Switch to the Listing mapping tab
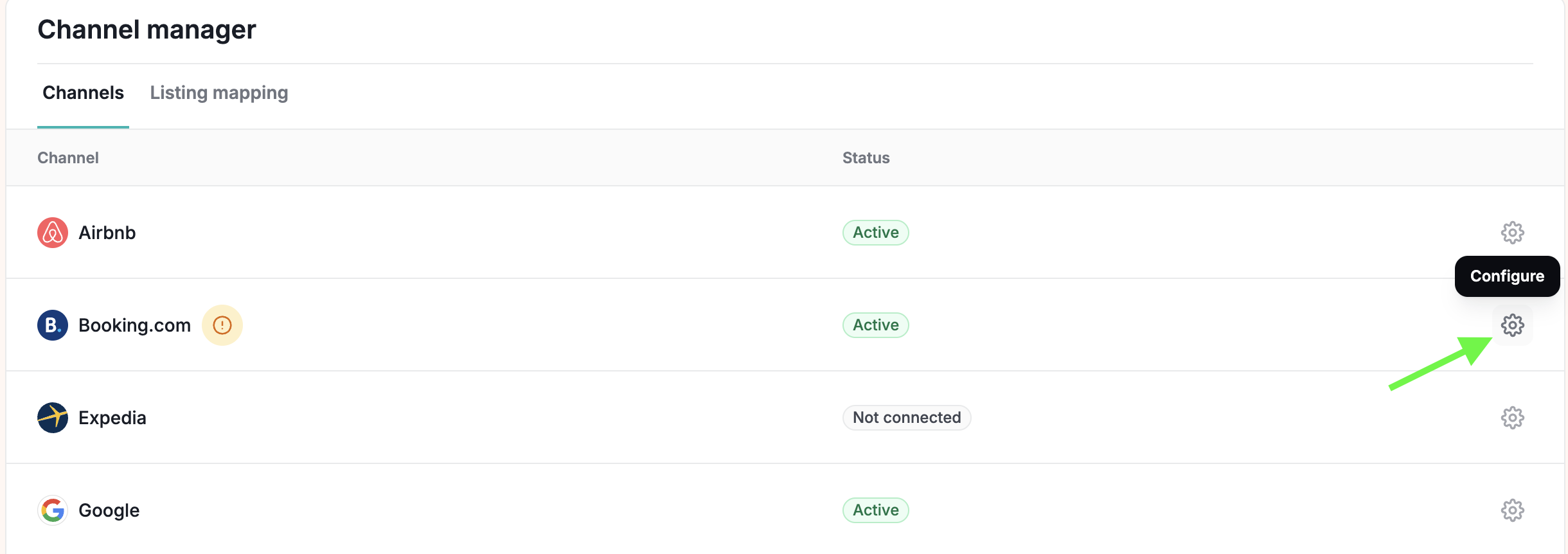This screenshot has height=554, width=1568. click(219, 93)
